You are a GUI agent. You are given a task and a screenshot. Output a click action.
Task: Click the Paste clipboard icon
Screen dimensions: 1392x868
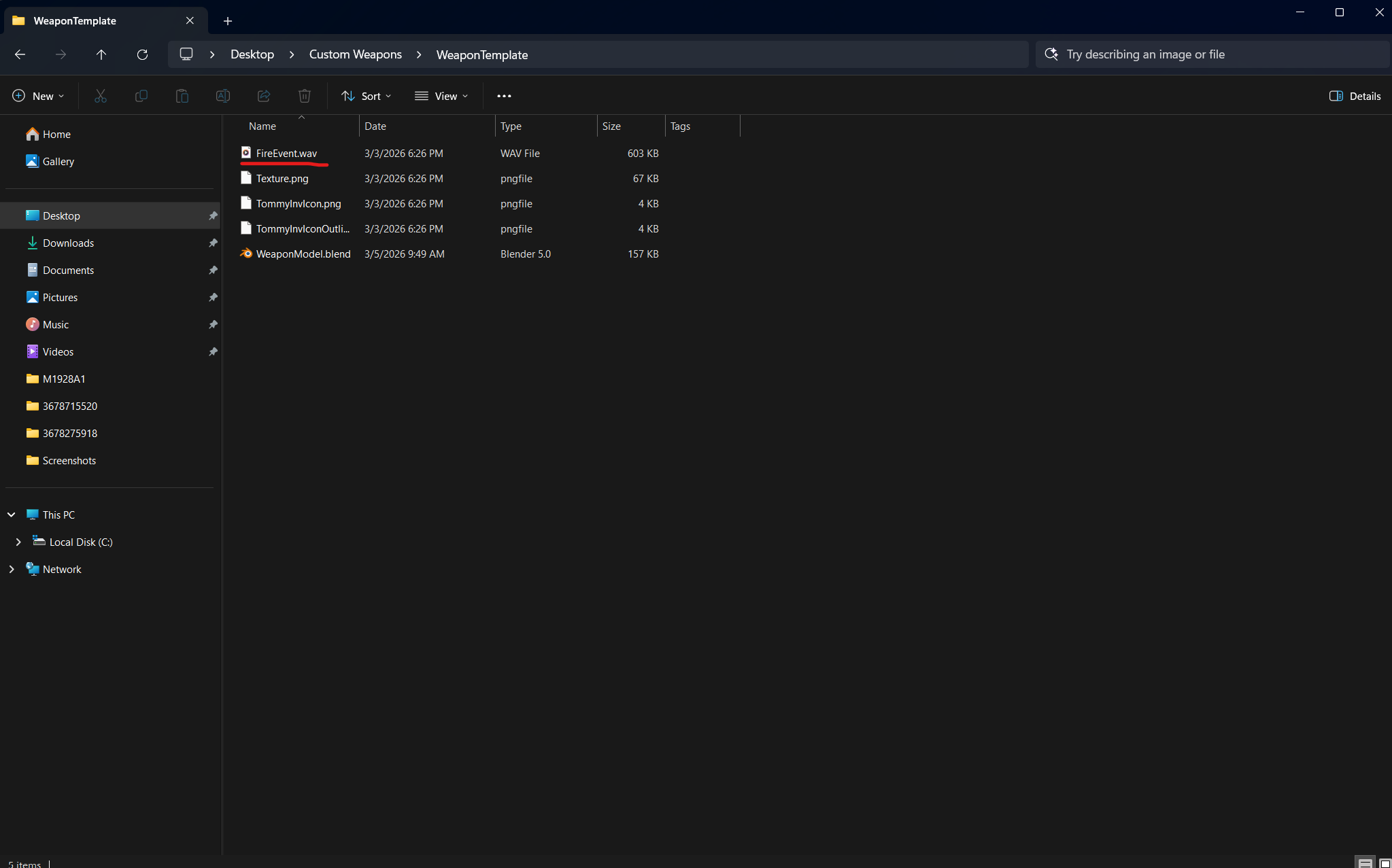click(182, 96)
